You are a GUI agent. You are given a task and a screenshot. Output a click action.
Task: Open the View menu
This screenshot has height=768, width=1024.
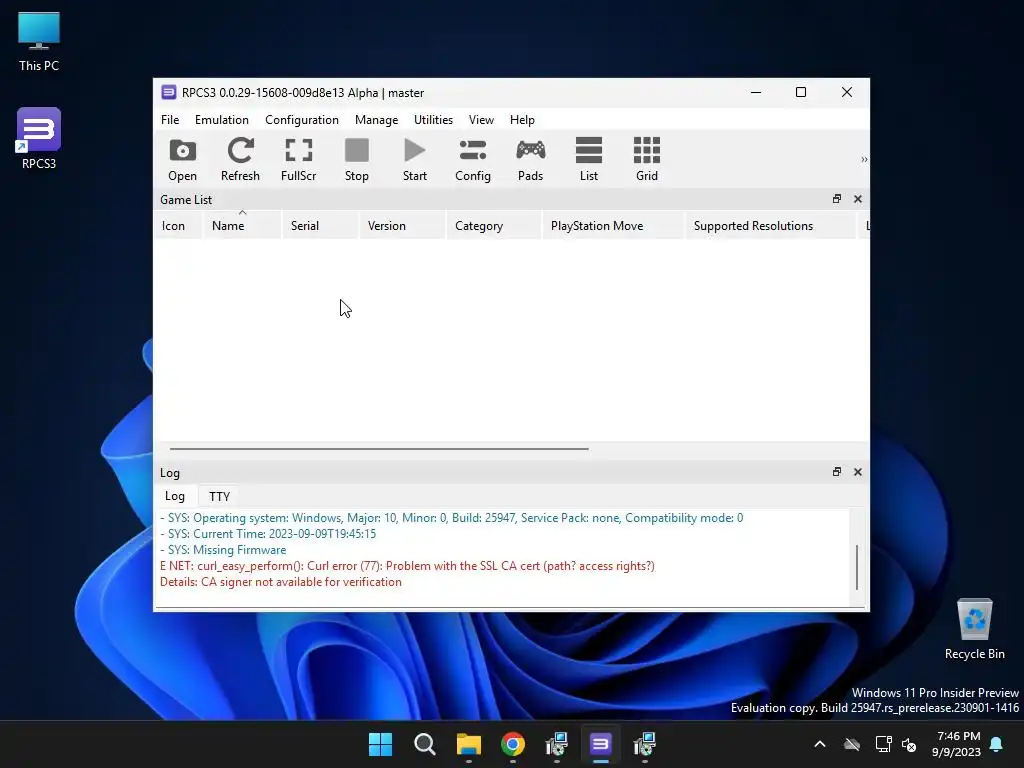(x=481, y=120)
